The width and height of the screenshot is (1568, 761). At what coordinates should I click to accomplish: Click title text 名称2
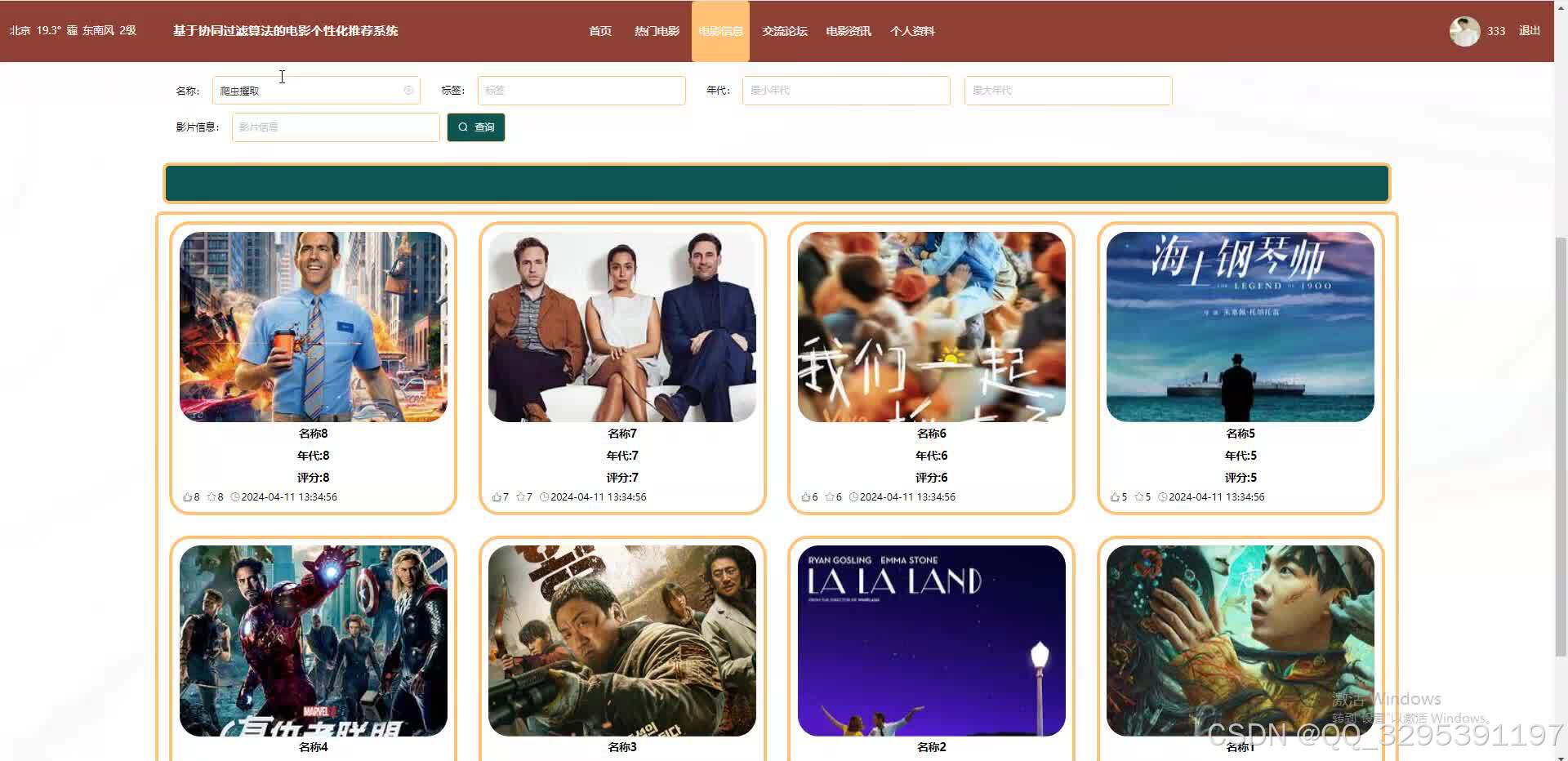[x=932, y=747]
